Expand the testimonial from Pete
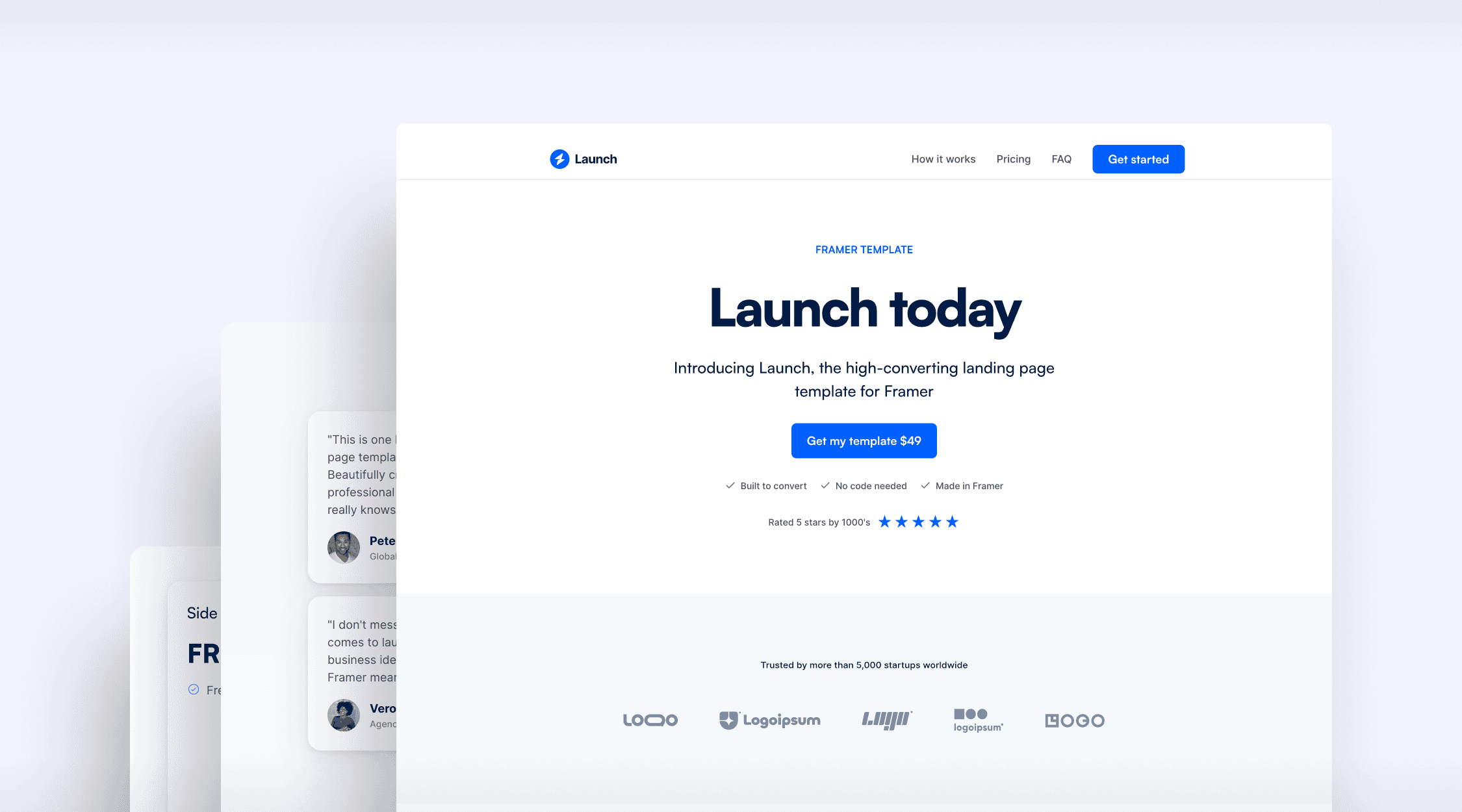This screenshot has height=812, width=1462. [x=356, y=490]
